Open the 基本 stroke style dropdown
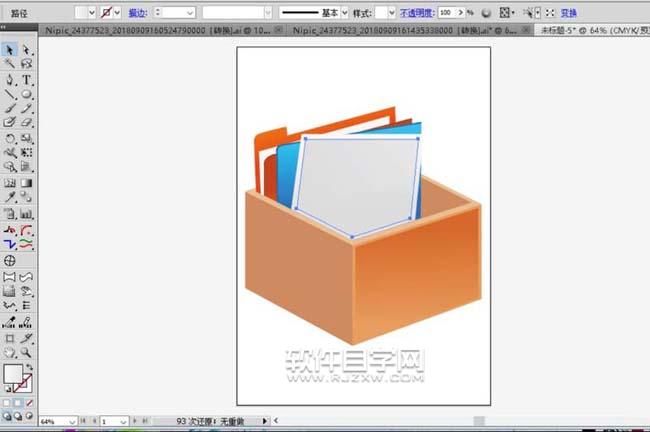Image resolution: width=650 pixels, height=432 pixels. point(344,13)
